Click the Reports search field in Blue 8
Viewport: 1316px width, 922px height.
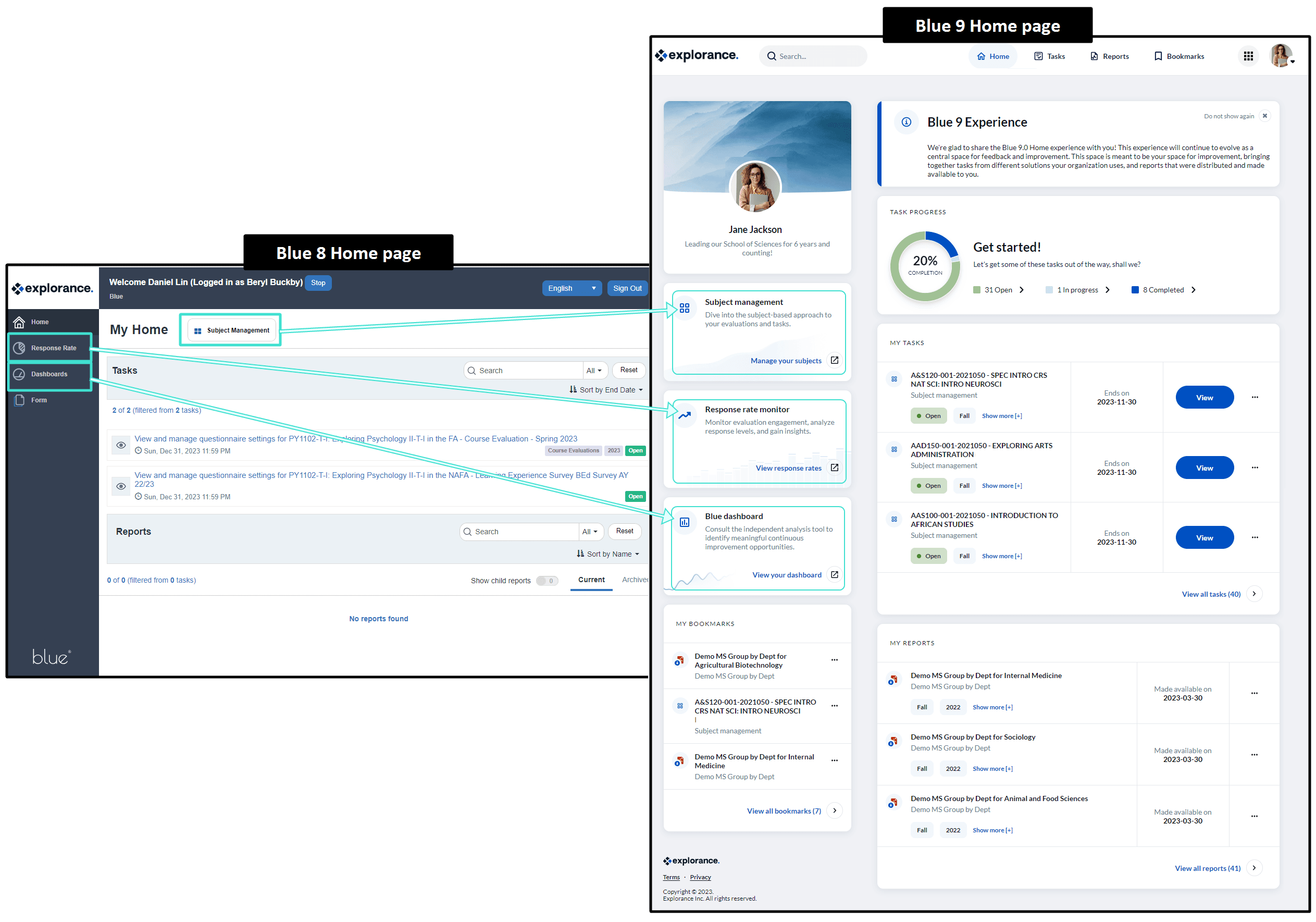[519, 532]
